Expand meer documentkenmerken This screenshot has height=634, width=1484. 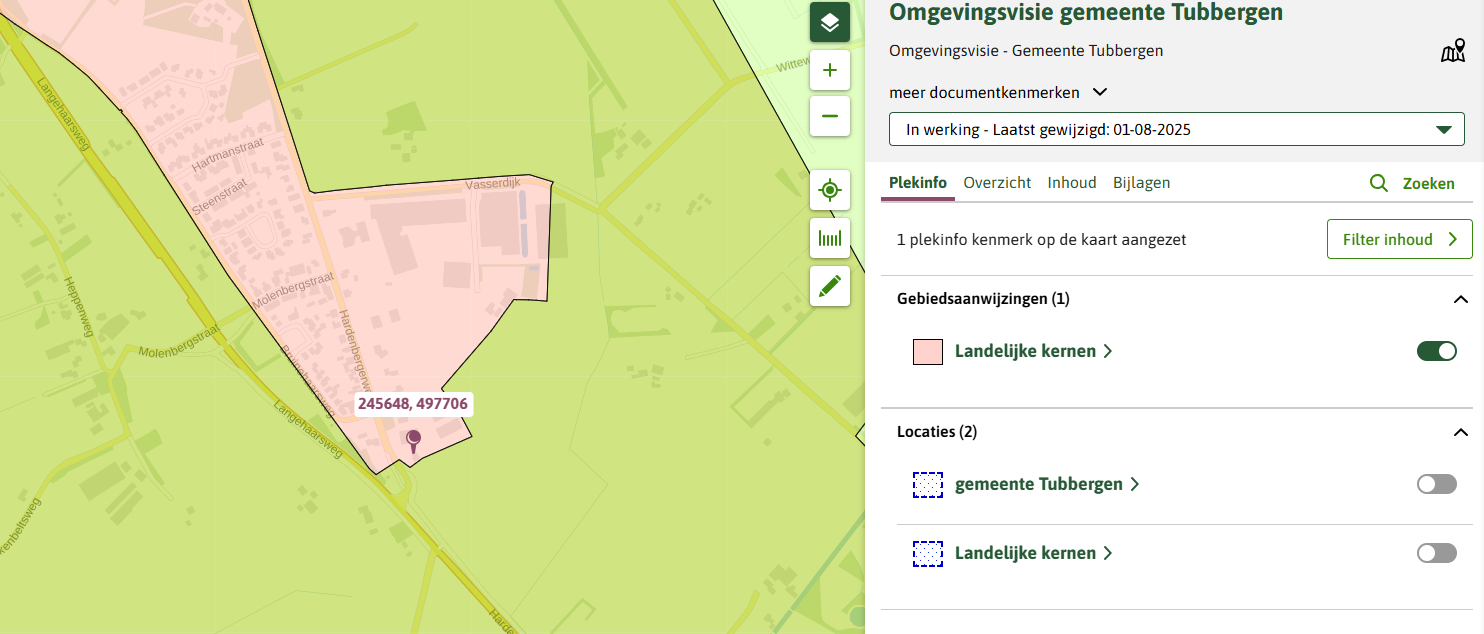[998, 92]
